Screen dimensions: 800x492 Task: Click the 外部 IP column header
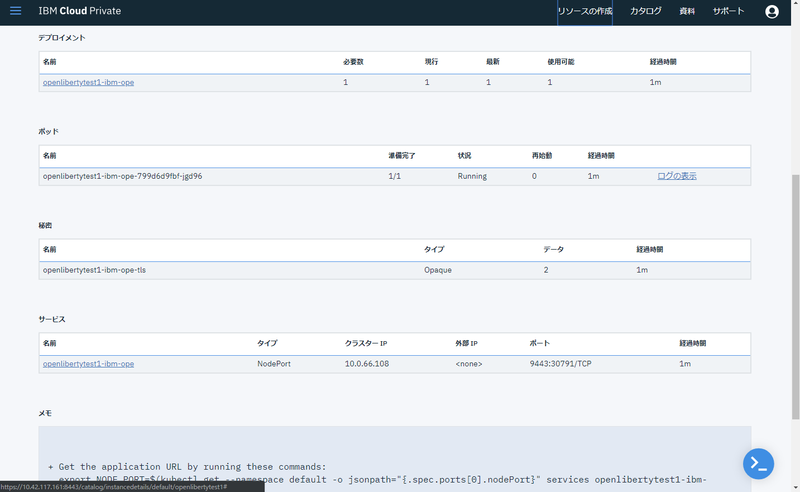(x=466, y=343)
